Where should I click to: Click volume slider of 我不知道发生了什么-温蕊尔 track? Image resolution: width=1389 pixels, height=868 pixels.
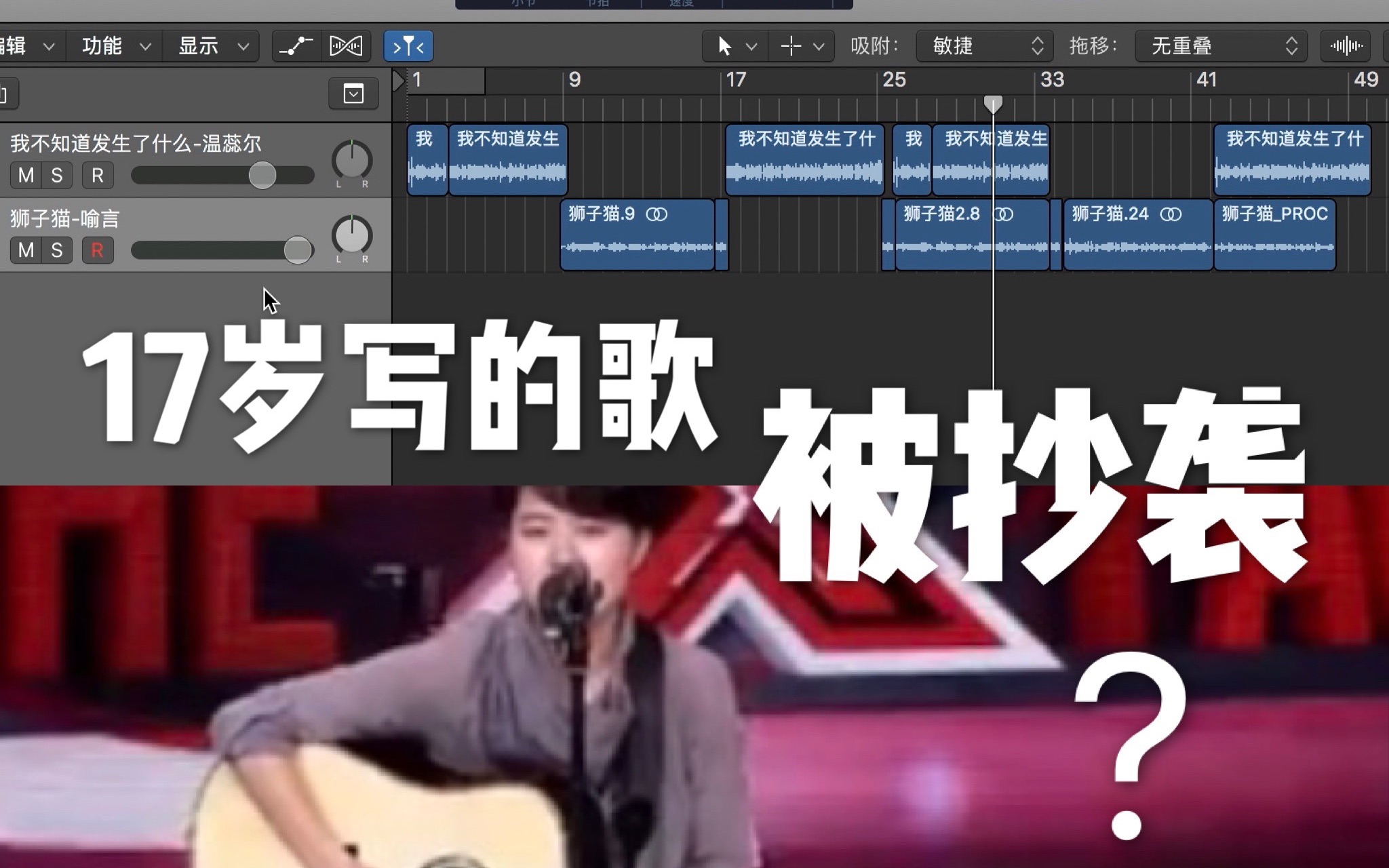[222, 176]
